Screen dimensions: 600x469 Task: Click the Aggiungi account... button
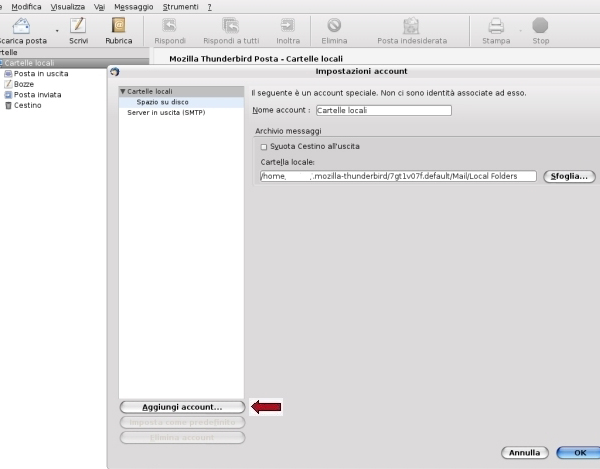point(182,407)
